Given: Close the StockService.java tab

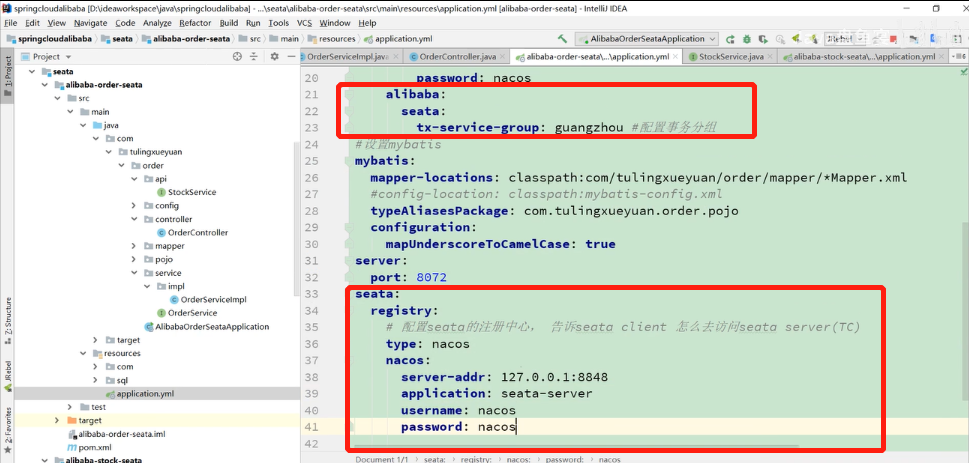Looking at the screenshot, I should pos(772,57).
